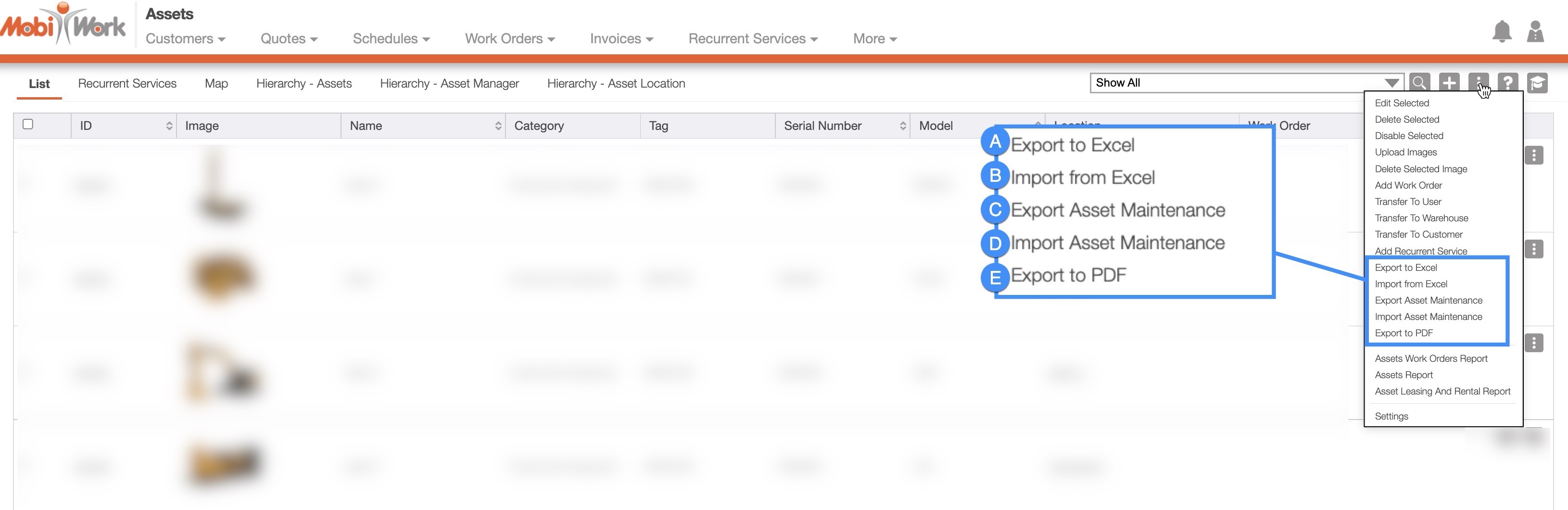Click the graduation cap training icon

[x=1537, y=83]
